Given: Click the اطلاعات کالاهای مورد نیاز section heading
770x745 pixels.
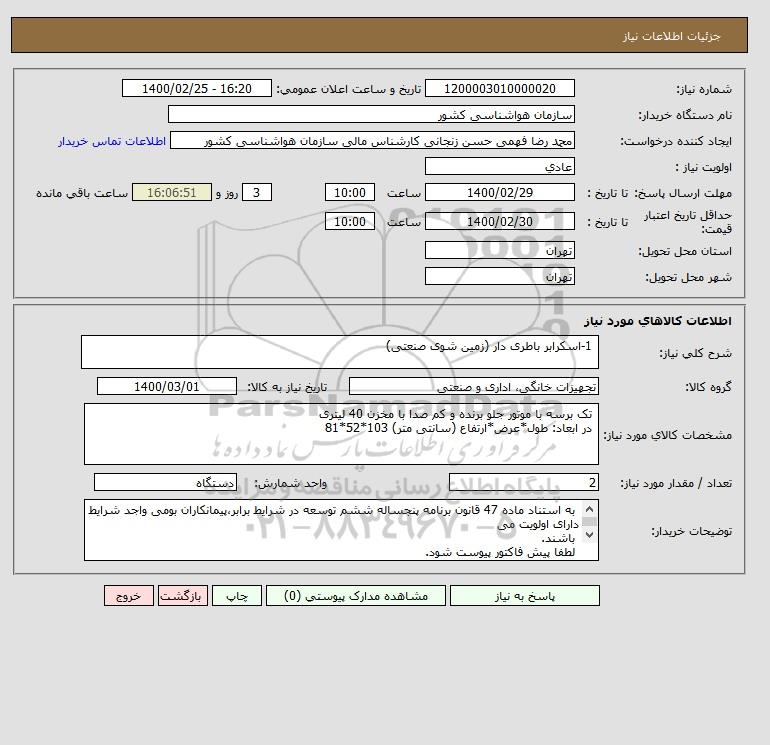Looking at the screenshot, I should tap(658, 321).
